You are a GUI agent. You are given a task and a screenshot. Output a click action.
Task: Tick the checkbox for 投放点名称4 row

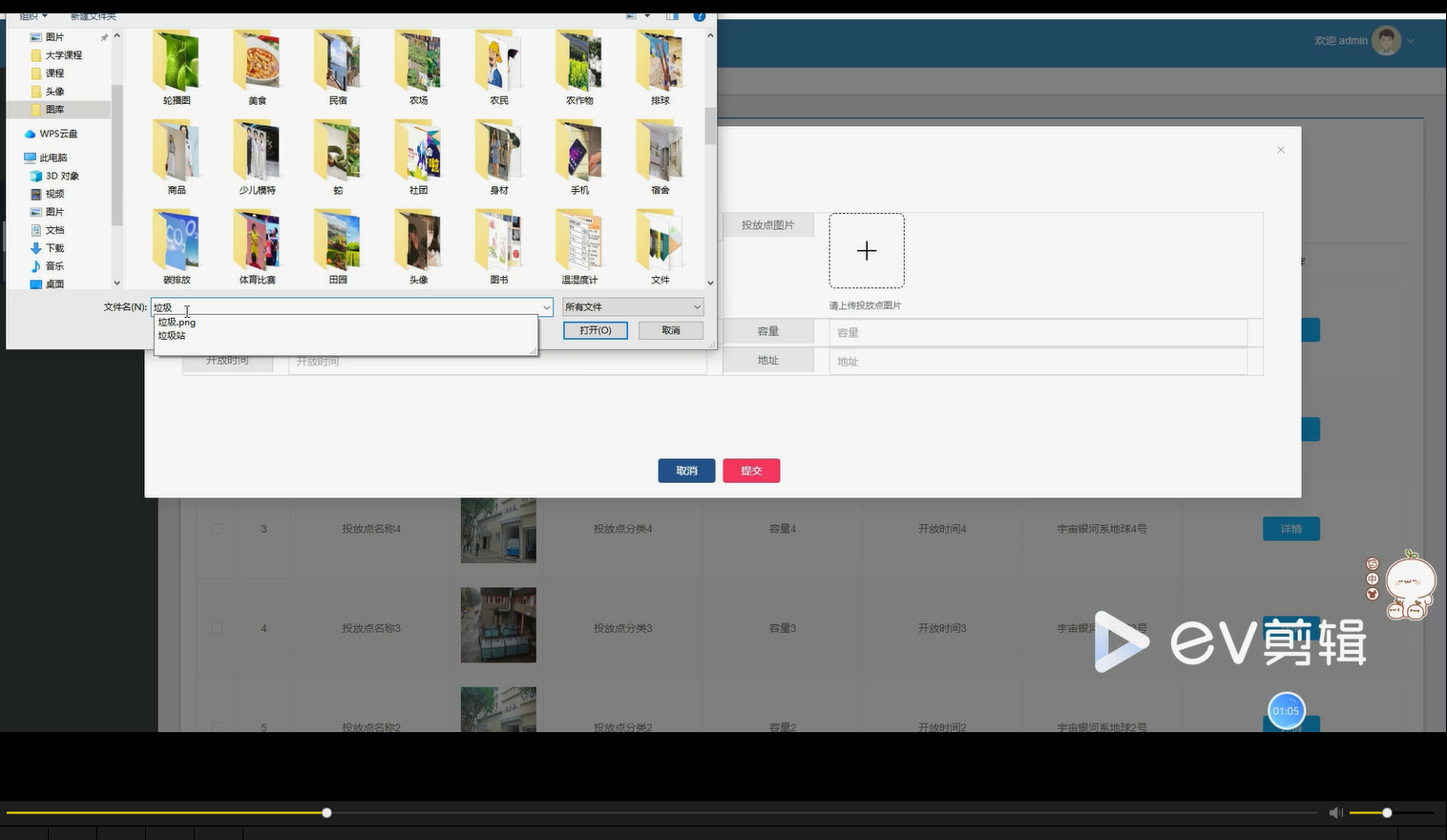click(217, 529)
